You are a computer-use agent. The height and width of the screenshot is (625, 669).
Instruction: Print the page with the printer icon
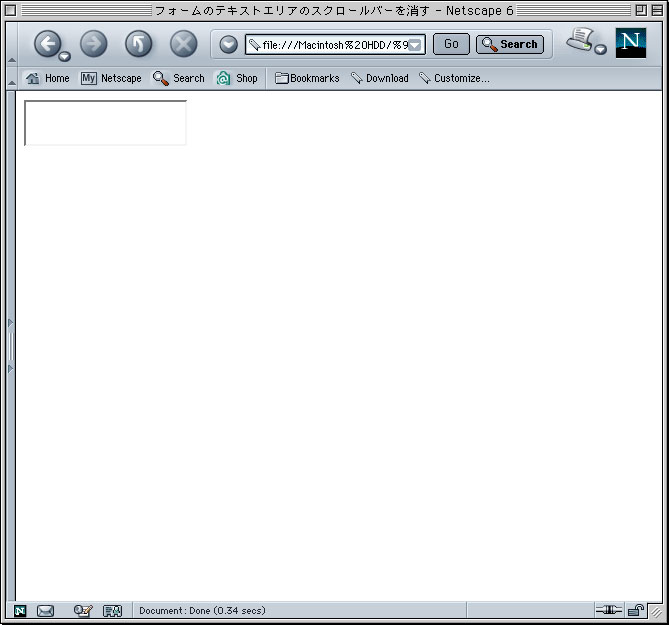580,40
